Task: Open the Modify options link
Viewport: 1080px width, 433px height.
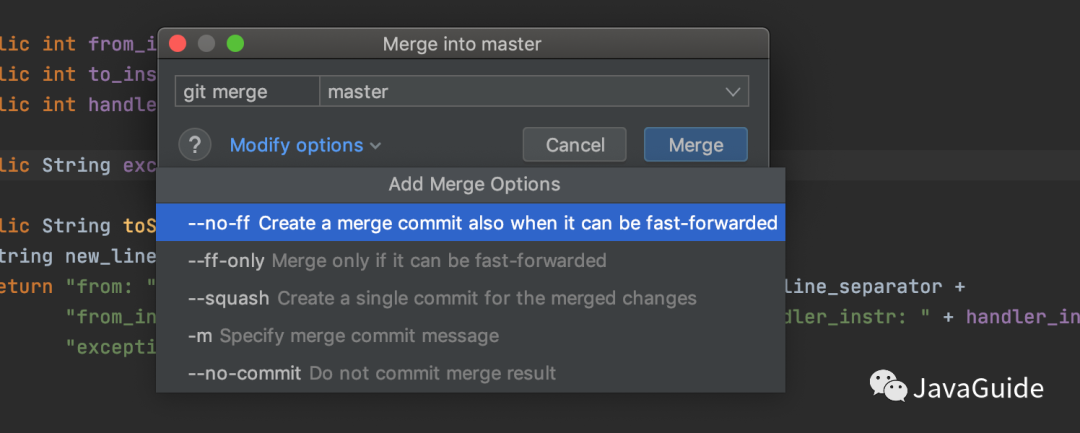Action: 296,145
